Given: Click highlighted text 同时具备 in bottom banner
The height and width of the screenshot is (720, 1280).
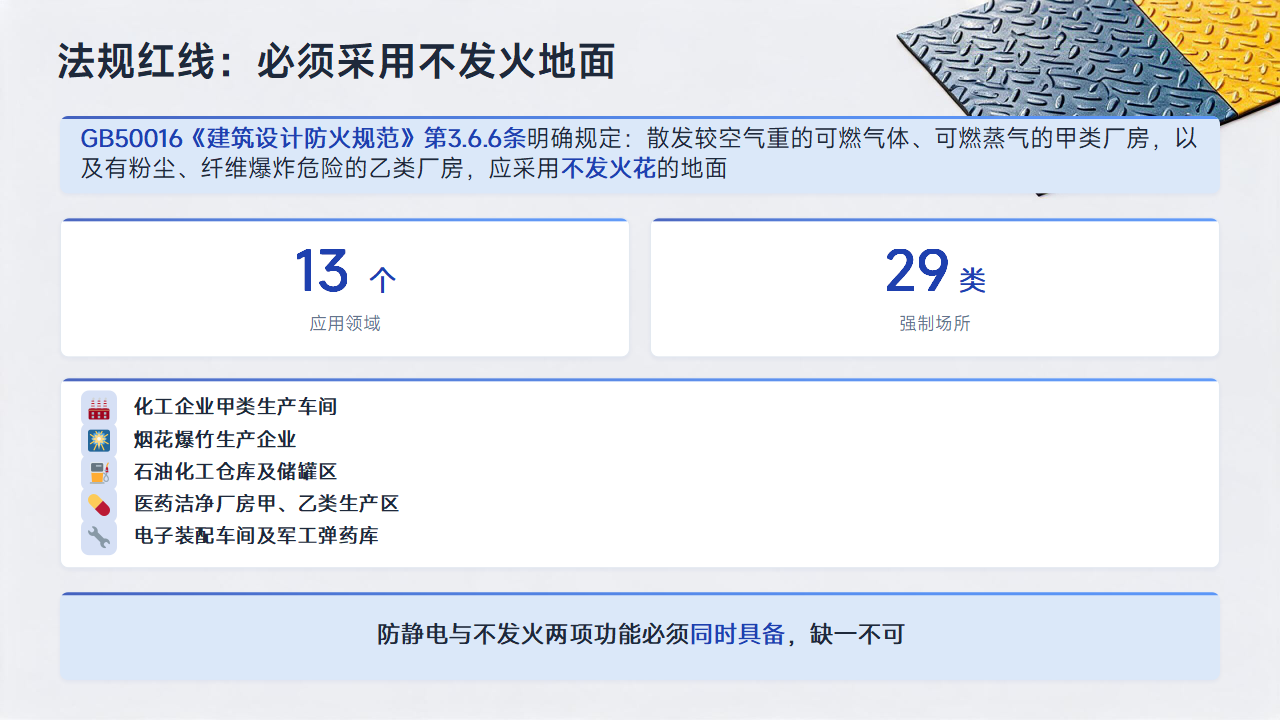Looking at the screenshot, I should tap(737, 634).
